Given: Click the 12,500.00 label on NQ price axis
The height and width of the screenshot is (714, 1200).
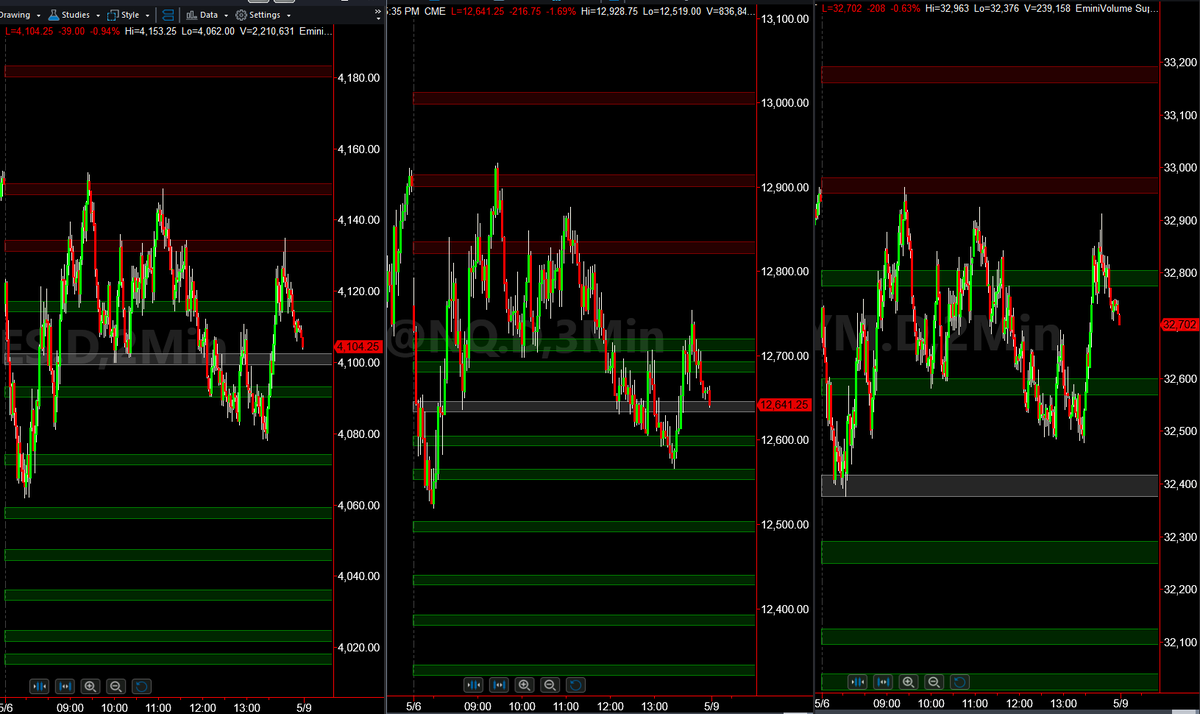Looking at the screenshot, I should point(786,525).
